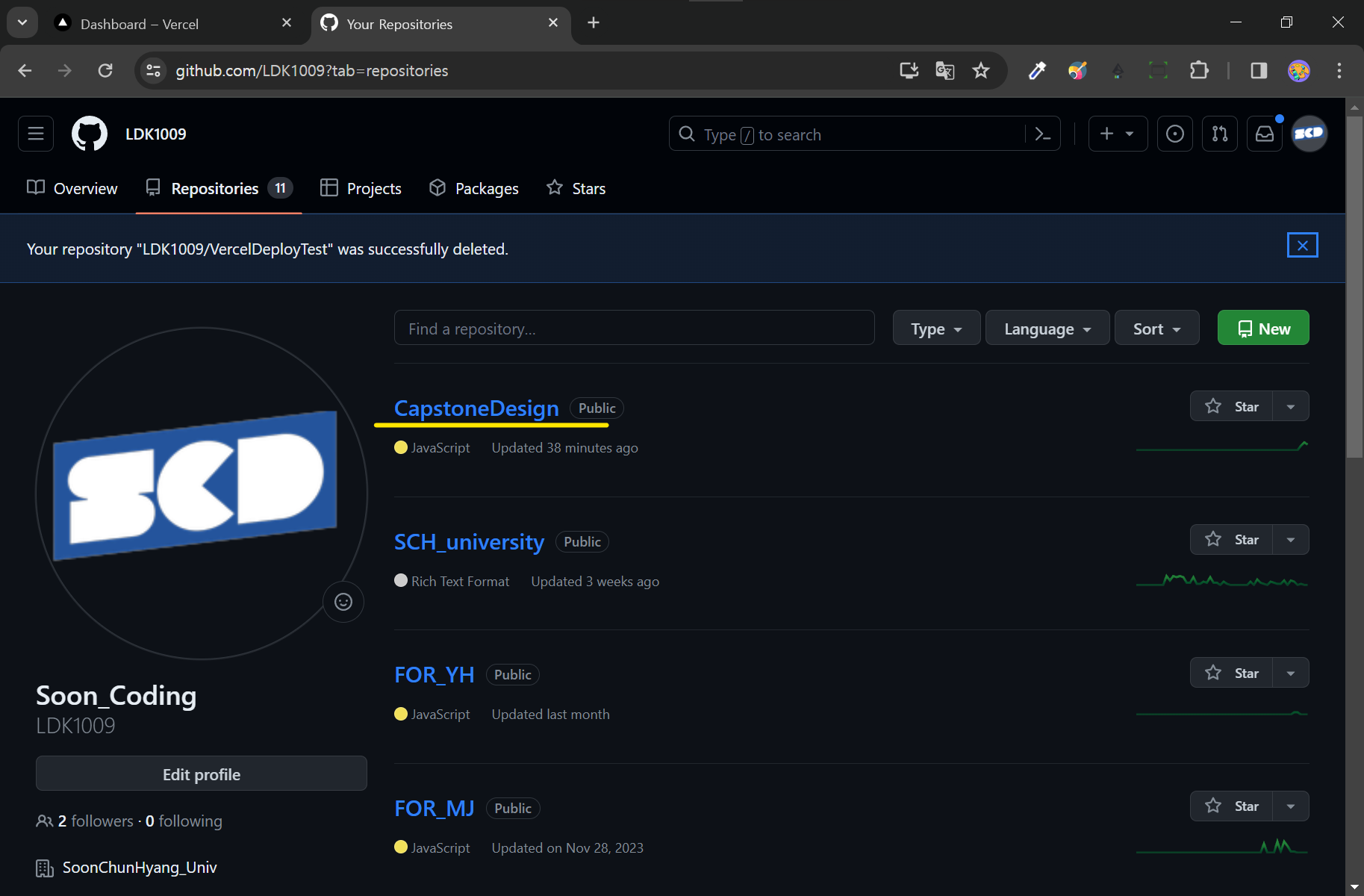Toggle the browser side panel
The image size is (1364, 896).
(x=1259, y=70)
